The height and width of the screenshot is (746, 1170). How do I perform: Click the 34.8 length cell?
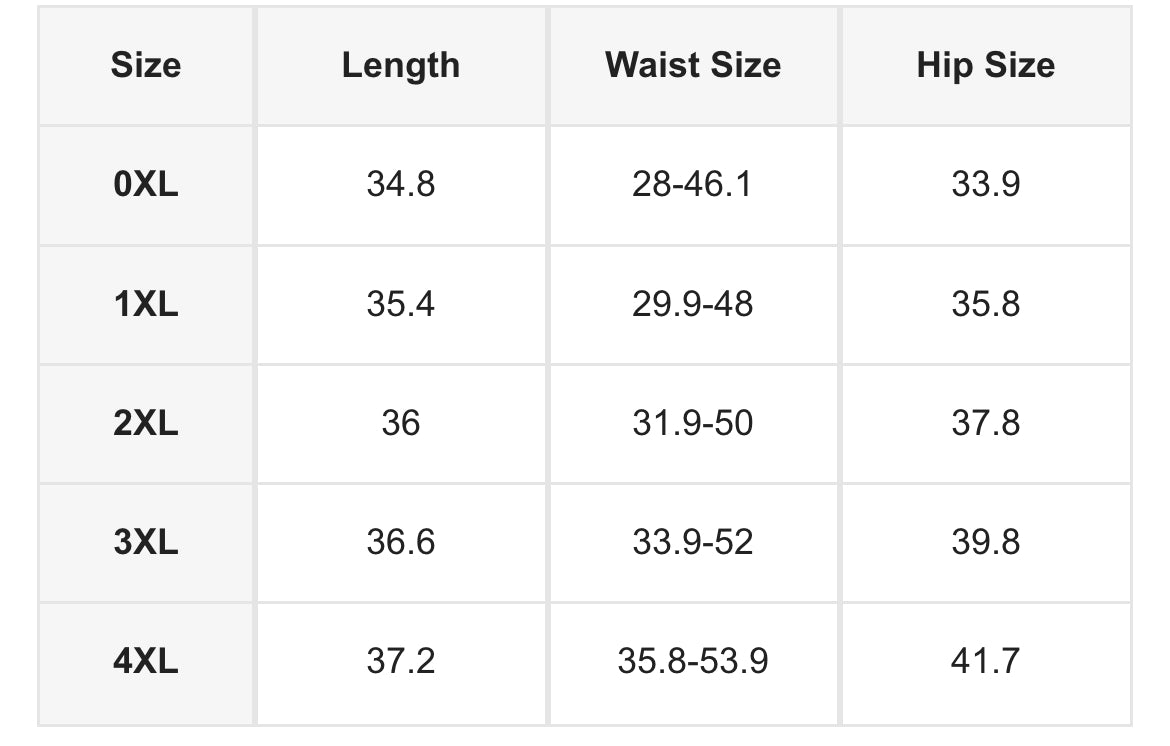[x=401, y=184]
